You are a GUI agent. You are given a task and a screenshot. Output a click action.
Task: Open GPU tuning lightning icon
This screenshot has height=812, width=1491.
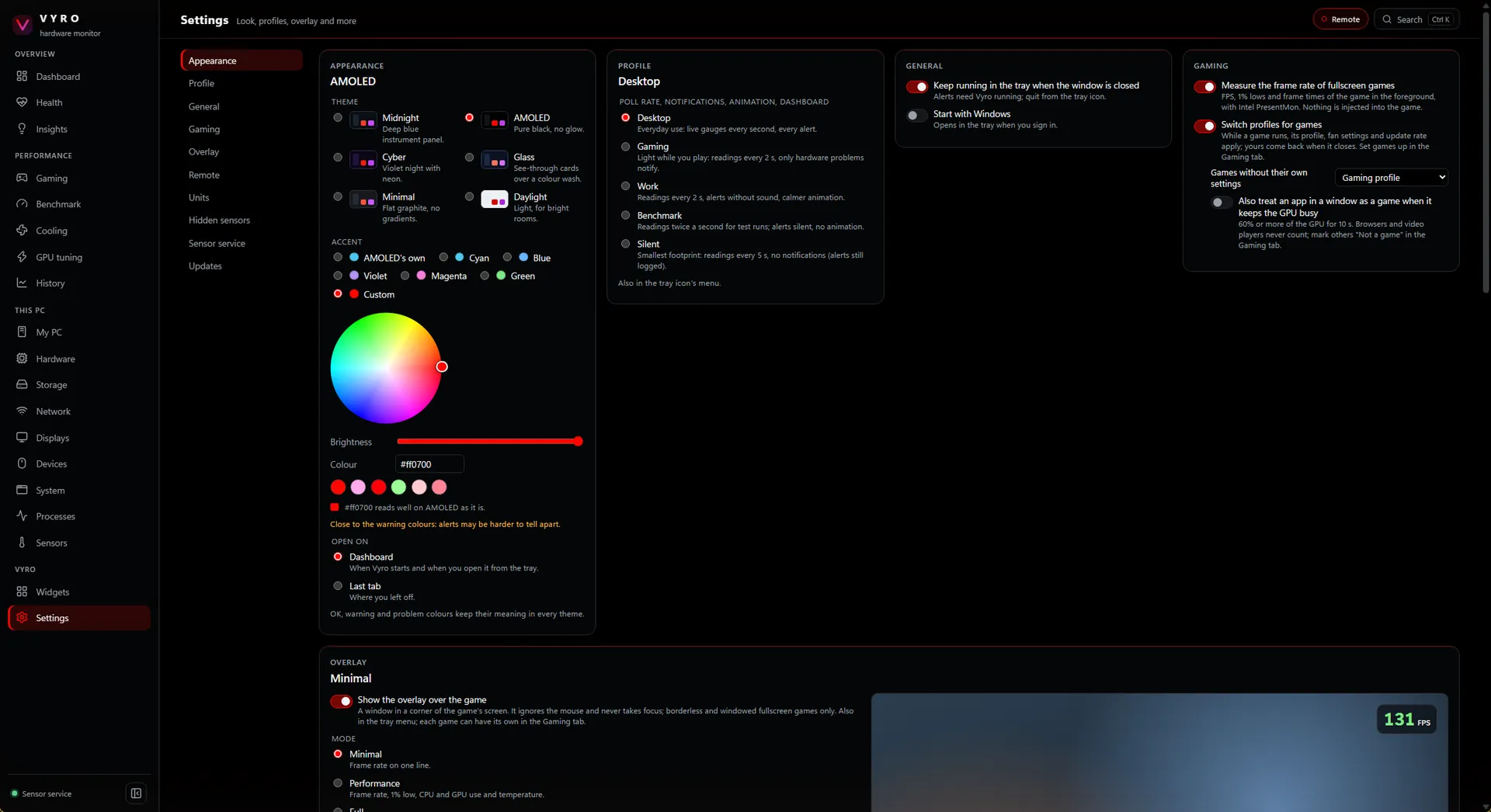click(22, 257)
